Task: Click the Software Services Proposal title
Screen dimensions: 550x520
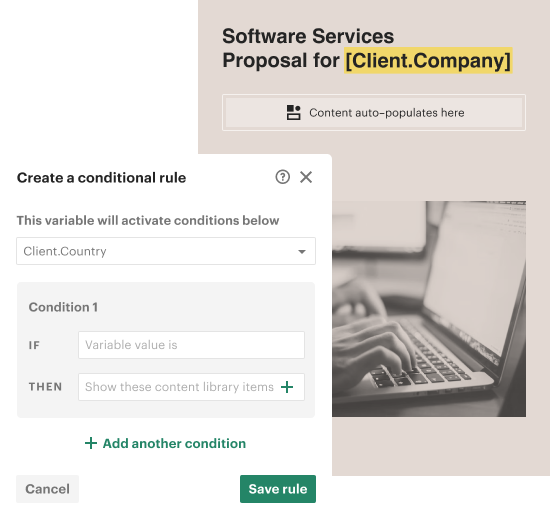Action: click(367, 48)
